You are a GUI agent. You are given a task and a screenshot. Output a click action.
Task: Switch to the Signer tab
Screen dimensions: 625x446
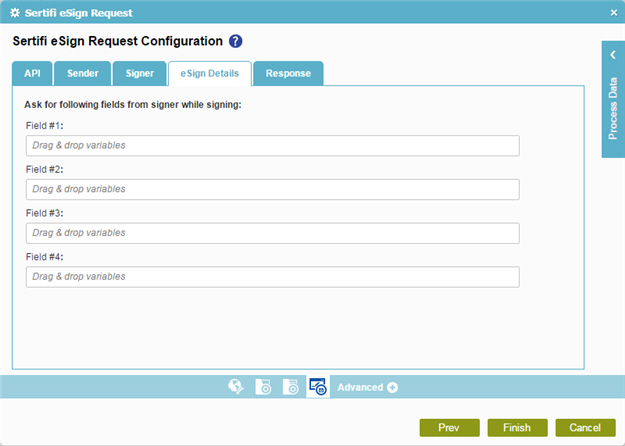(140, 73)
